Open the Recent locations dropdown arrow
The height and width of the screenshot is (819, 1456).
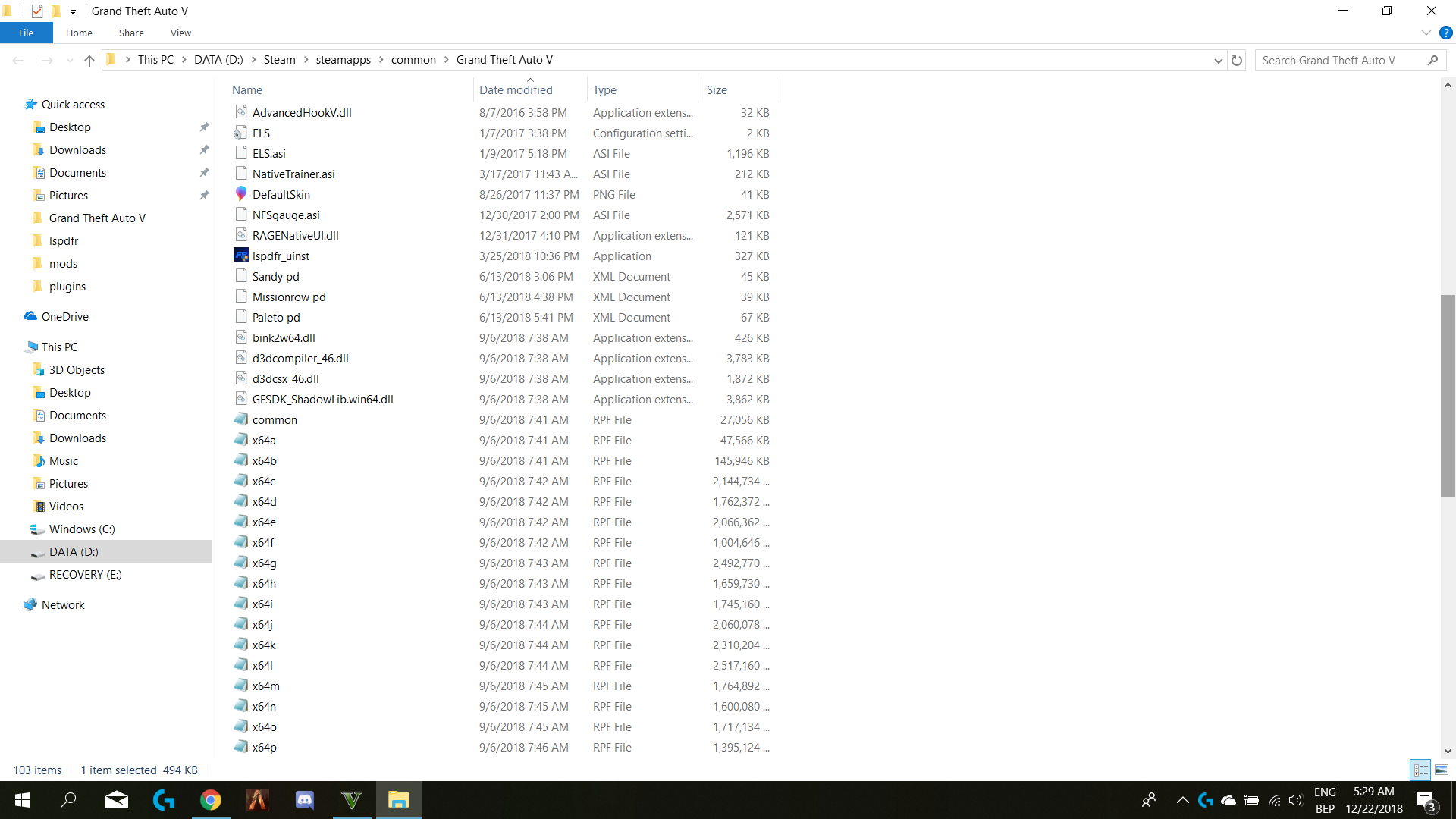(70, 61)
